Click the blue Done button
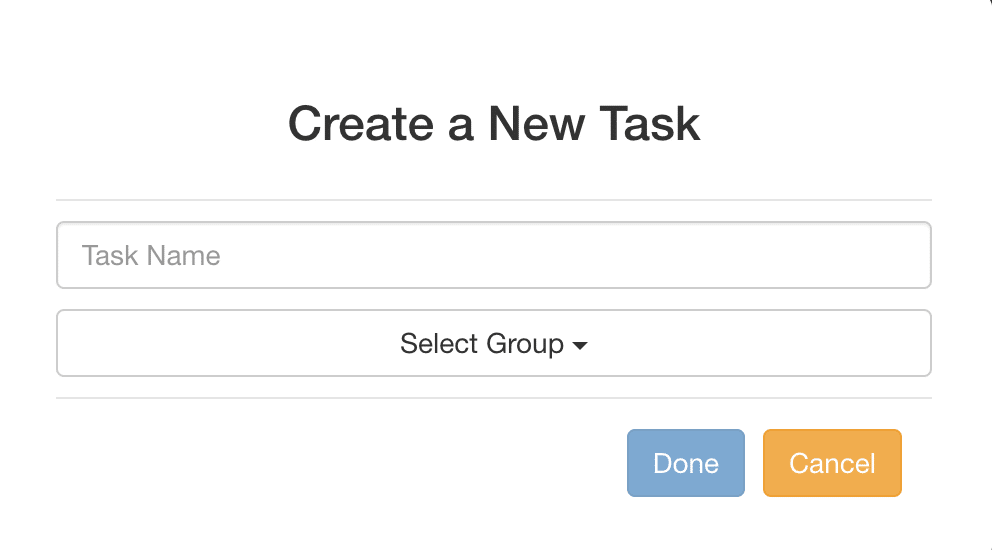Screen dimensions: 992x550 coord(686,463)
